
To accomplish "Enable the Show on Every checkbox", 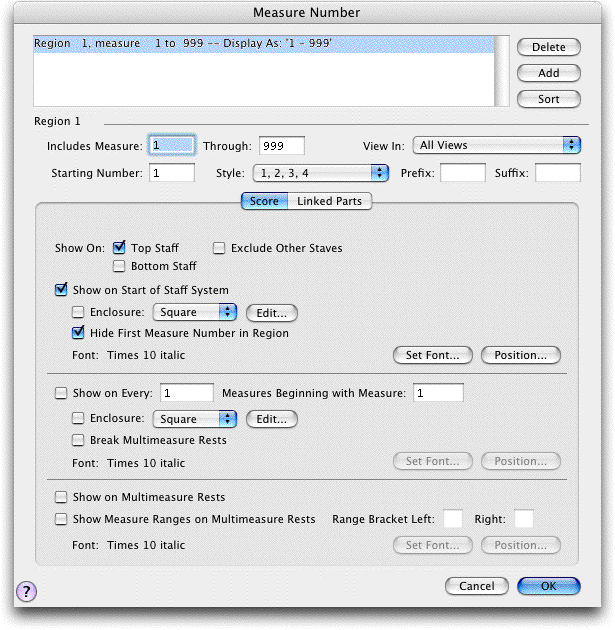I will pyautogui.click(x=61, y=393).
